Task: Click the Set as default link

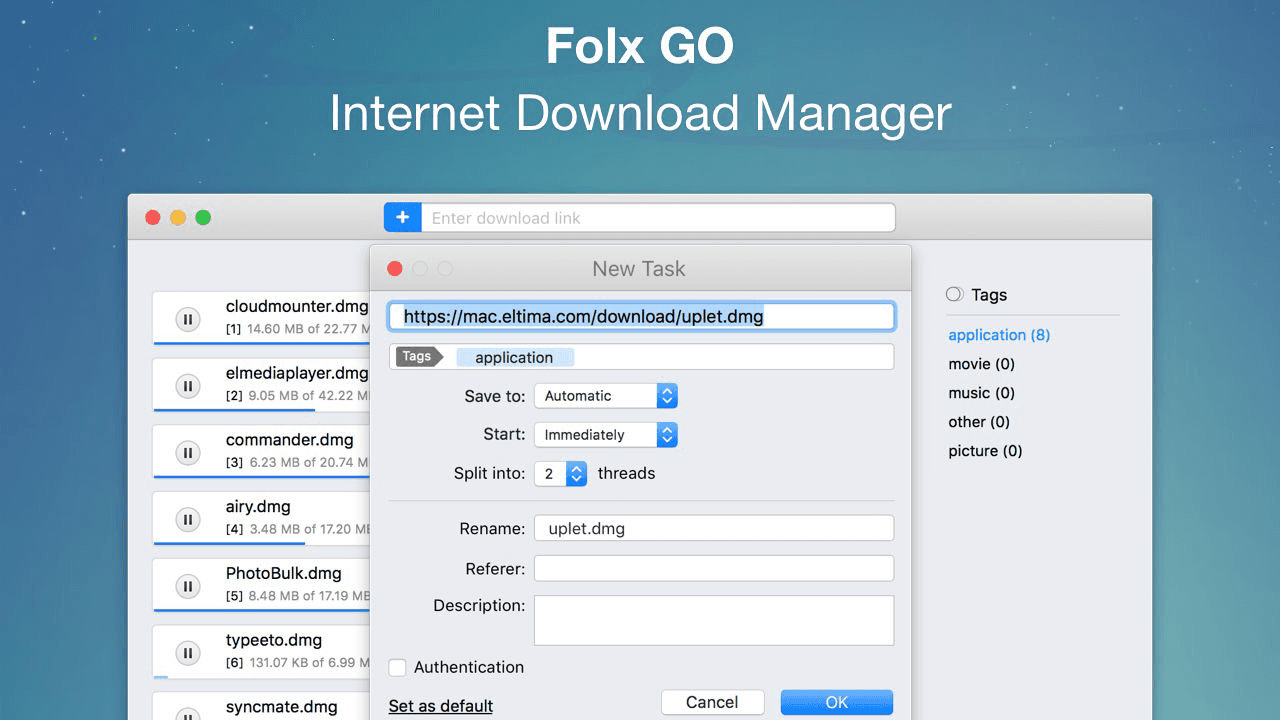Action: click(x=441, y=706)
